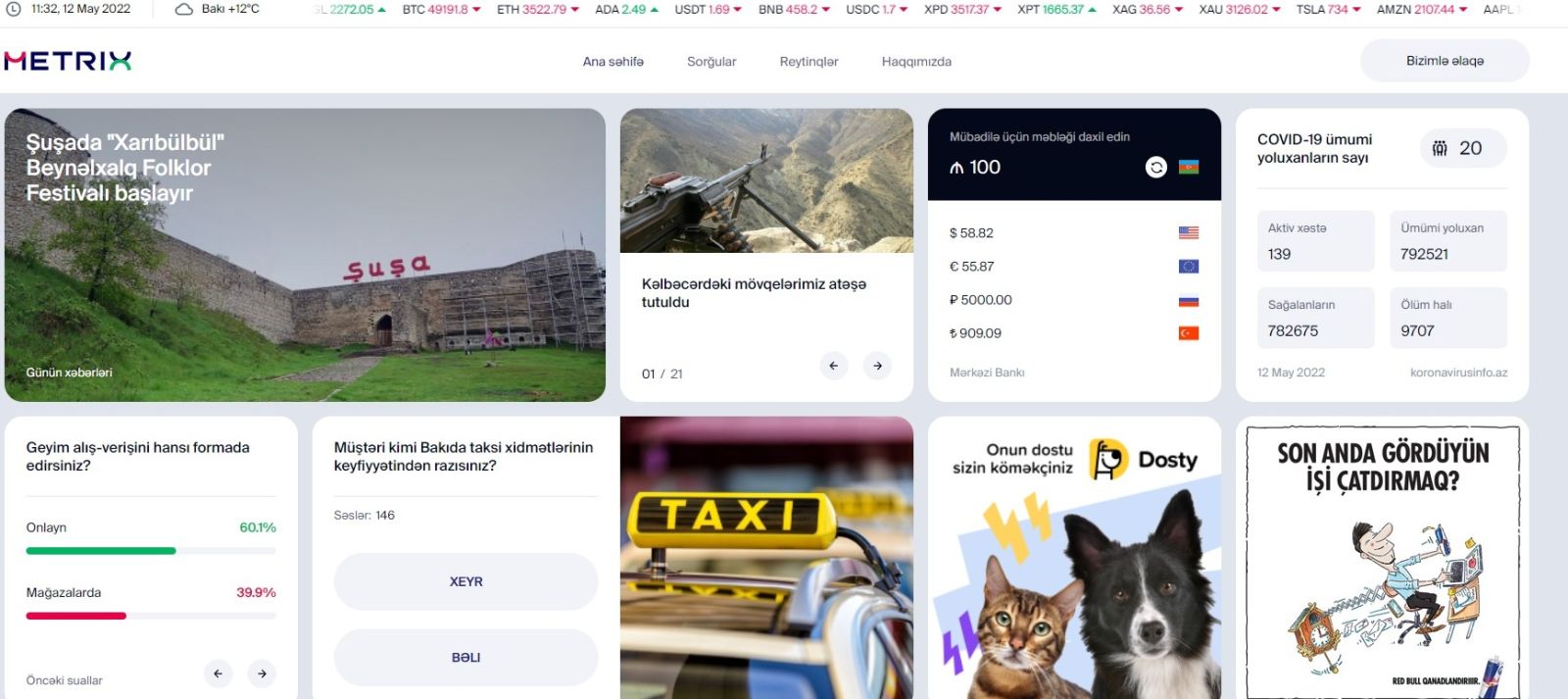Open the Sorğular menu item
This screenshot has width=1568, height=699.
pos(711,62)
